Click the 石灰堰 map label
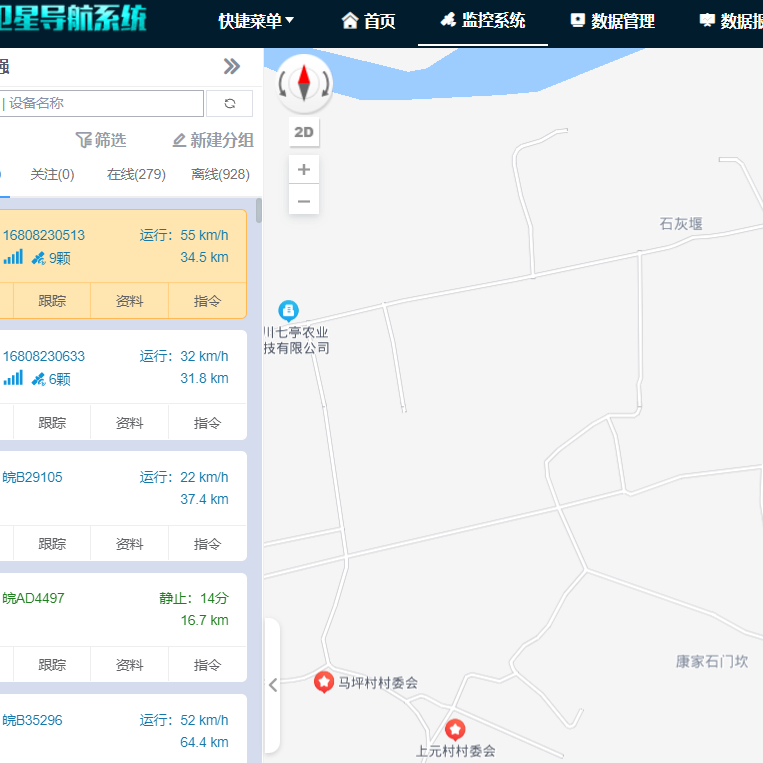The image size is (763, 763). pos(681,223)
